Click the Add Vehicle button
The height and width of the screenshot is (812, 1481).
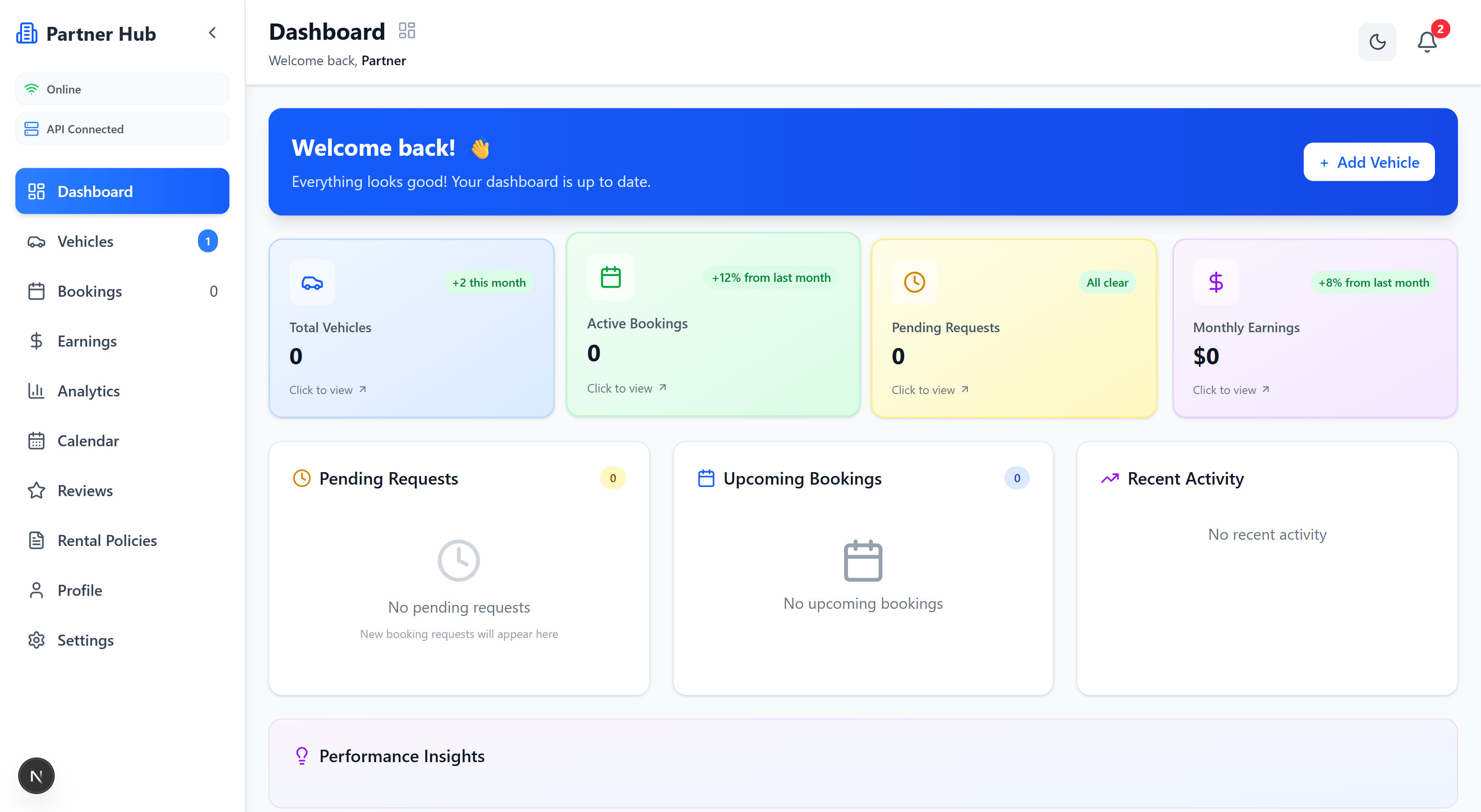tap(1369, 162)
